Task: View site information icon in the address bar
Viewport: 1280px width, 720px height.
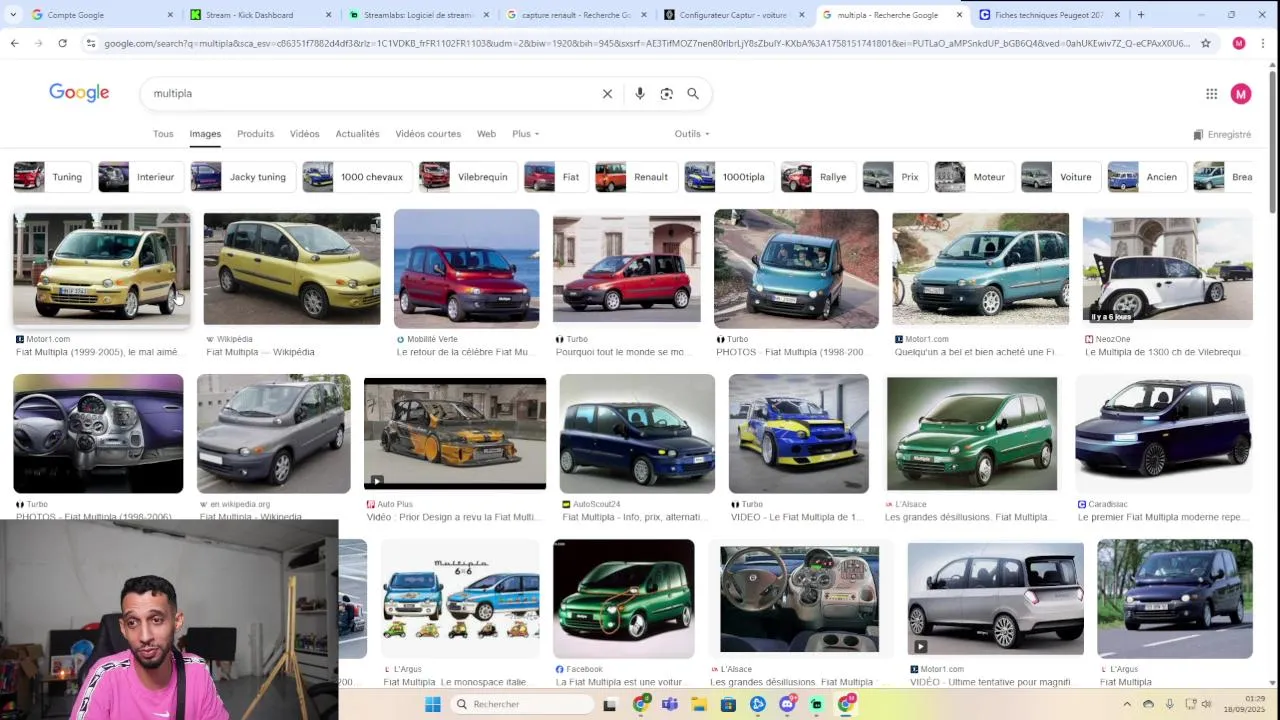Action: coord(90,43)
